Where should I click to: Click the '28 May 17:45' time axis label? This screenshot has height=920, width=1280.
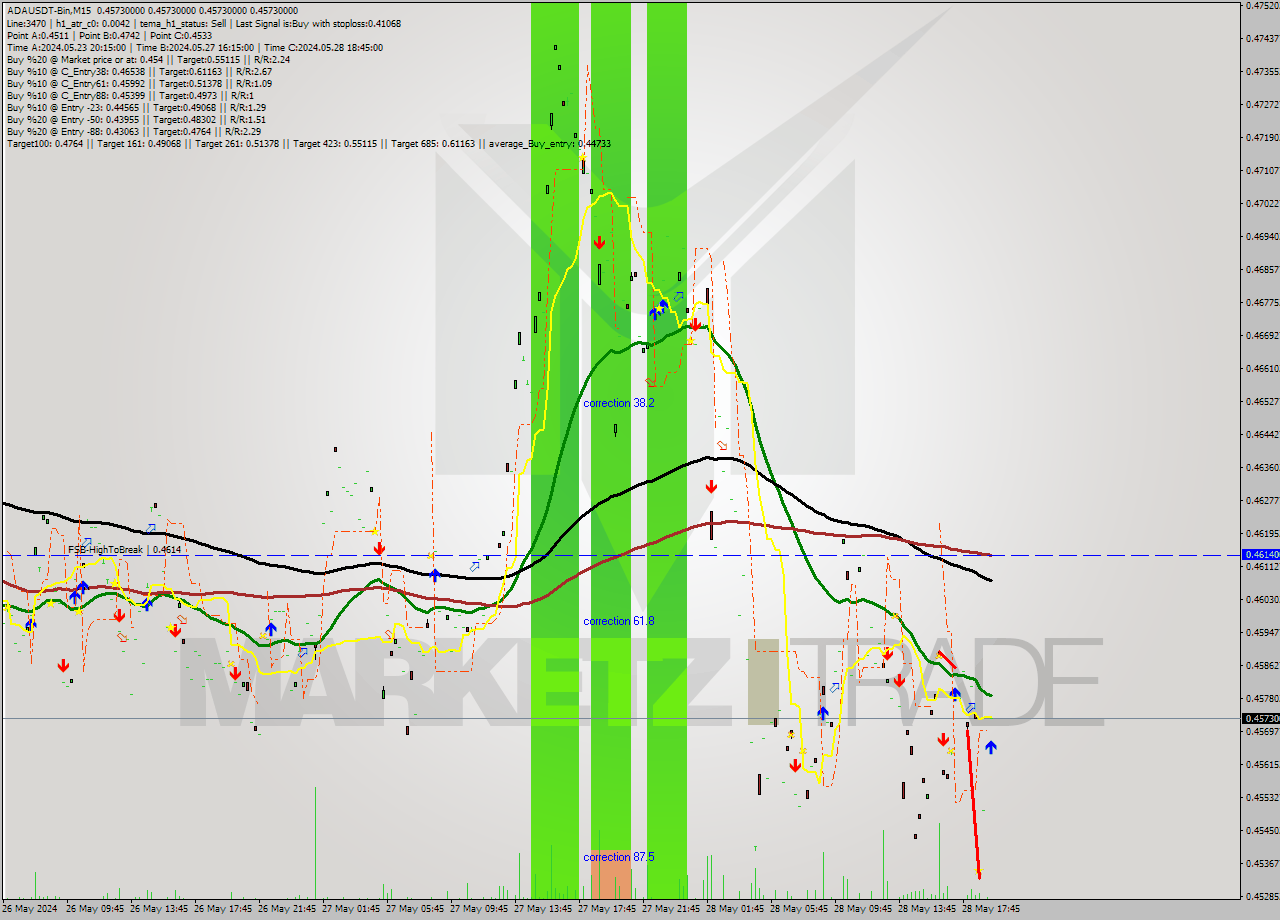pyautogui.click(x=992, y=909)
